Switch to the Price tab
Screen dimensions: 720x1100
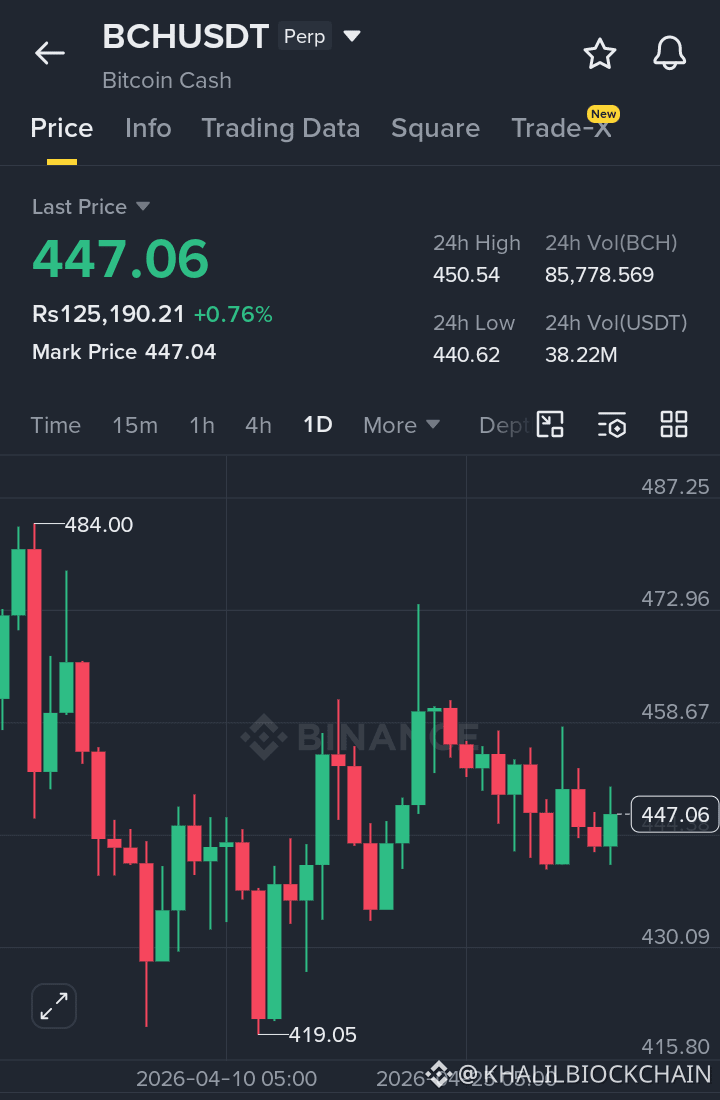pos(62,128)
